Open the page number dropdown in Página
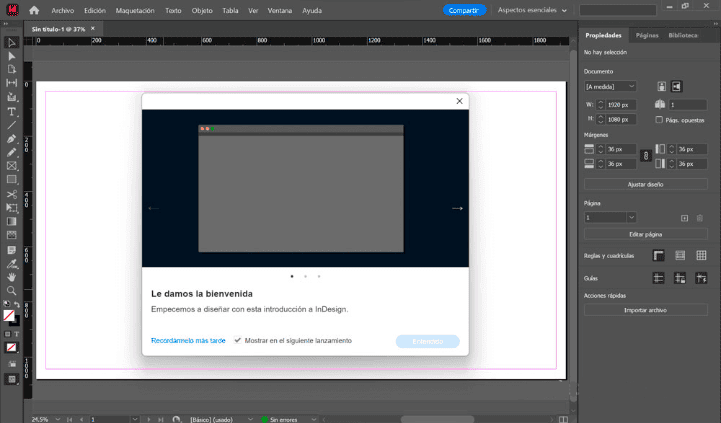The image size is (721, 423). (631, 217)
